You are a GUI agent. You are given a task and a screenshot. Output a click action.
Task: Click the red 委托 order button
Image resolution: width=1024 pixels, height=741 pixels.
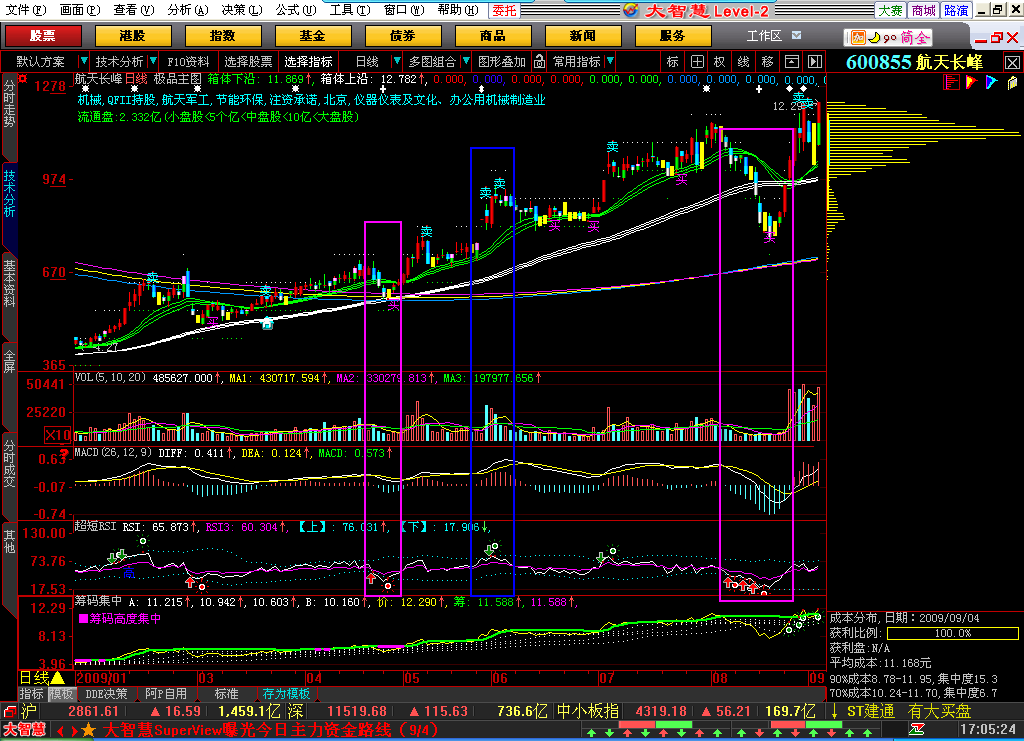pyautogui.click(x=504, y=10)
